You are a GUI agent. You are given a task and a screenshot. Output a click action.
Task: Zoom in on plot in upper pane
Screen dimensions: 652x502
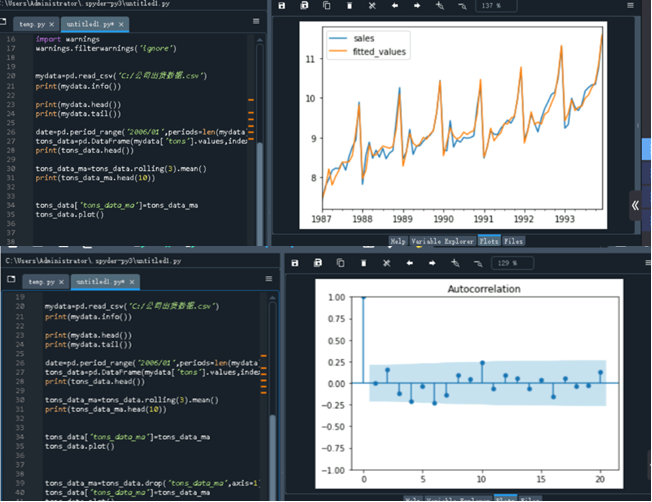pos(440,5)
